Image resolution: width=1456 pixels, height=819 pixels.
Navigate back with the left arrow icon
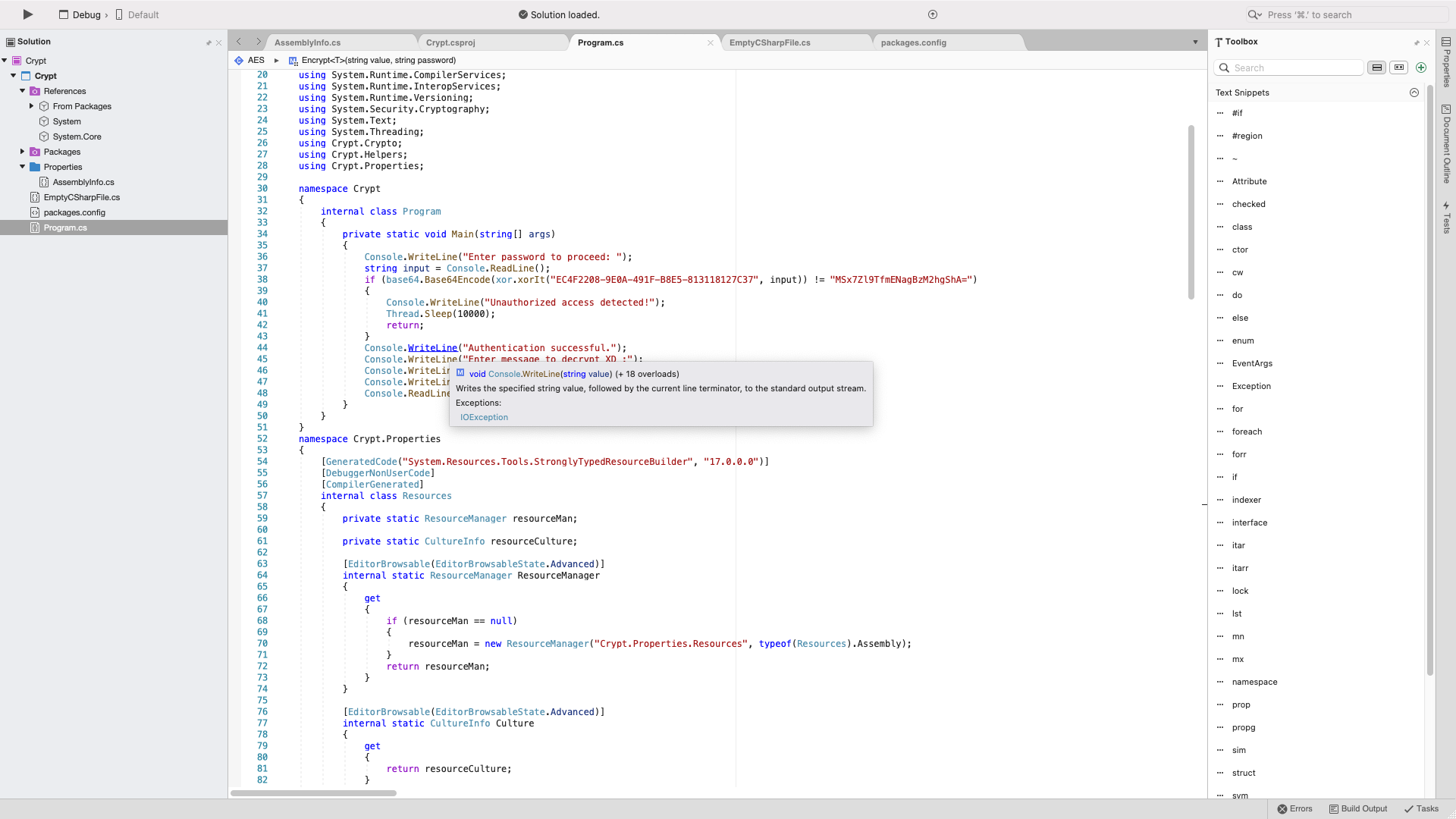(239, 42)
